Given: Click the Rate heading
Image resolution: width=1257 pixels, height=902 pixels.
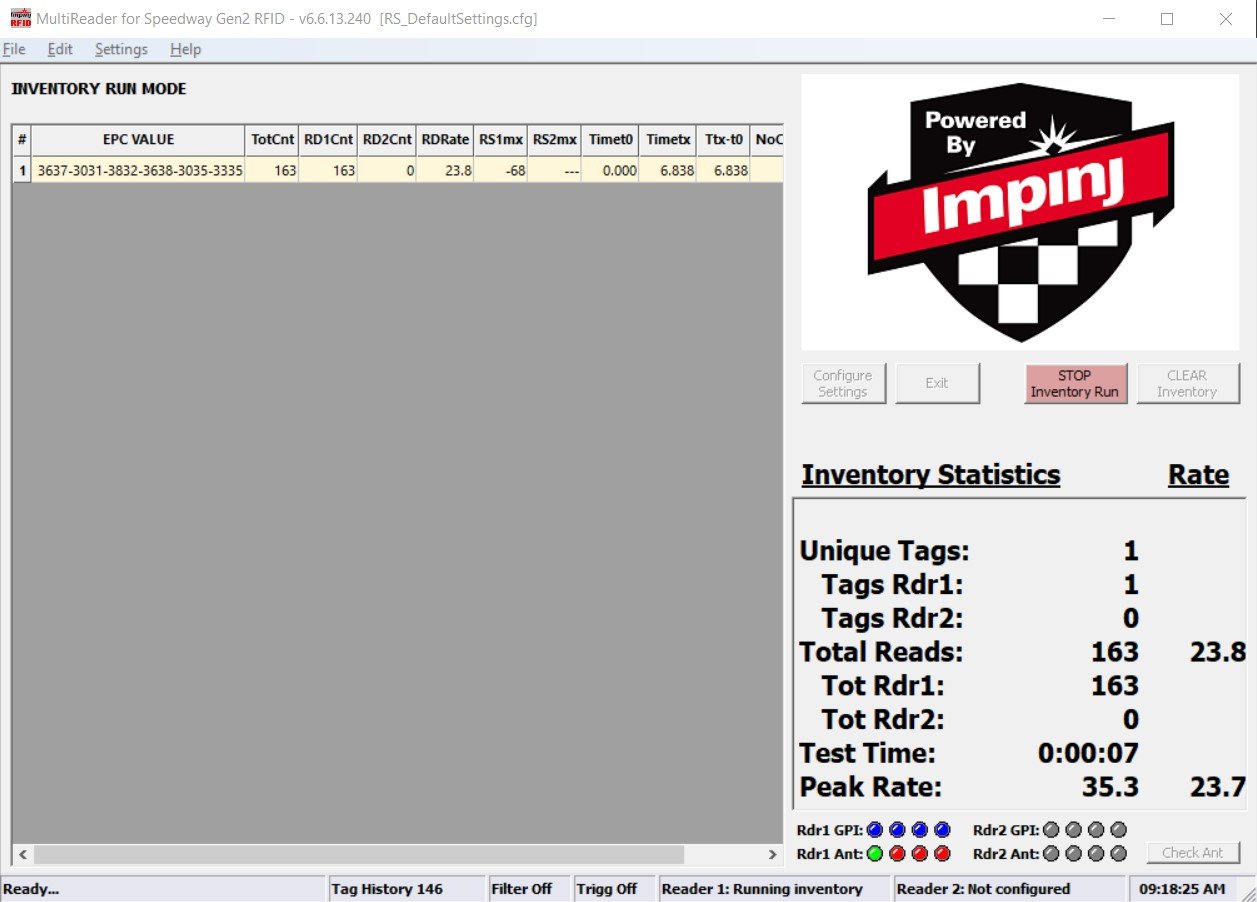Looking at the screenshot, I should click(x=1198, y=474).
